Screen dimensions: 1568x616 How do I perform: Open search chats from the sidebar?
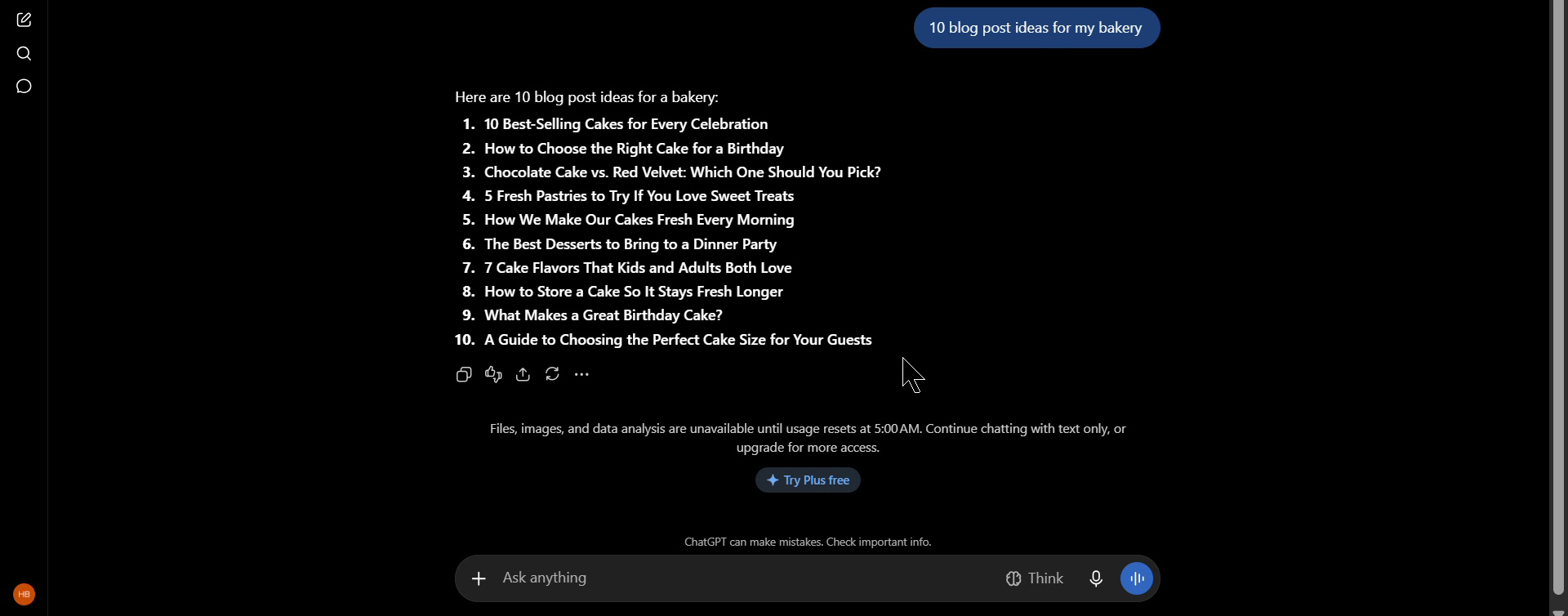pos(24,54)
